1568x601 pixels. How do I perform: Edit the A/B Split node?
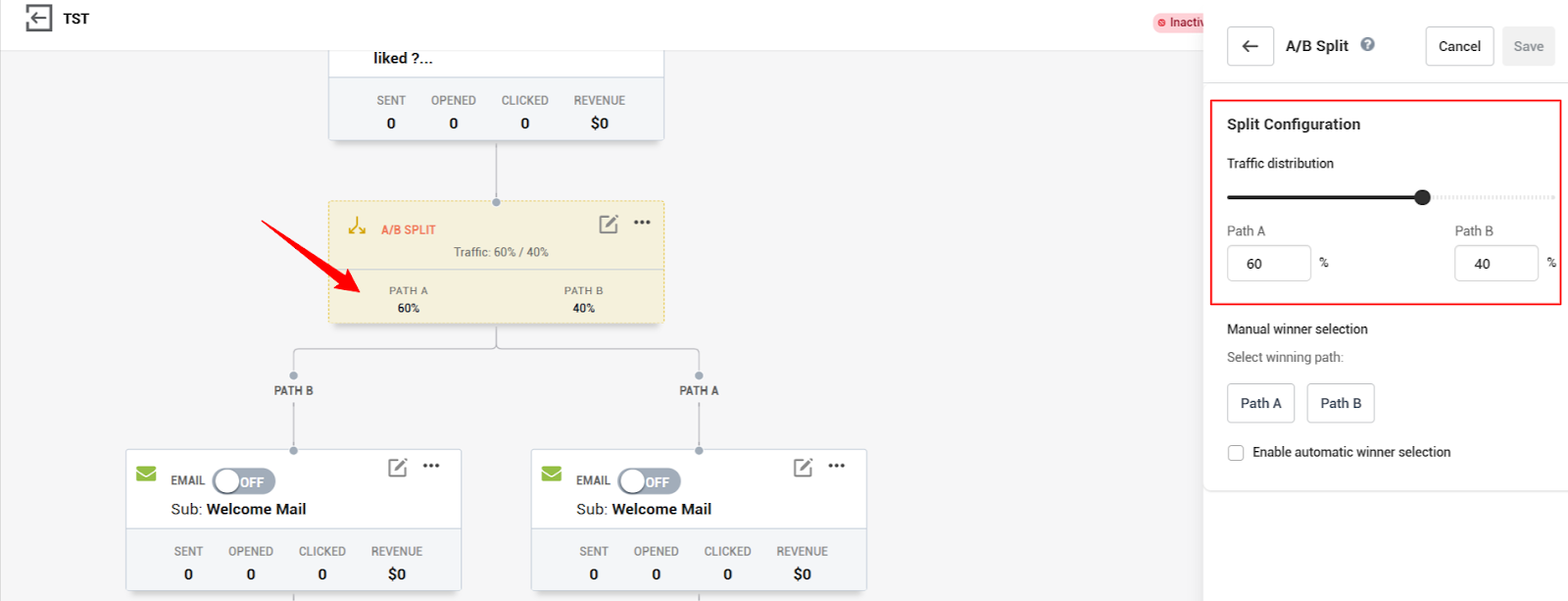(609, 224)
